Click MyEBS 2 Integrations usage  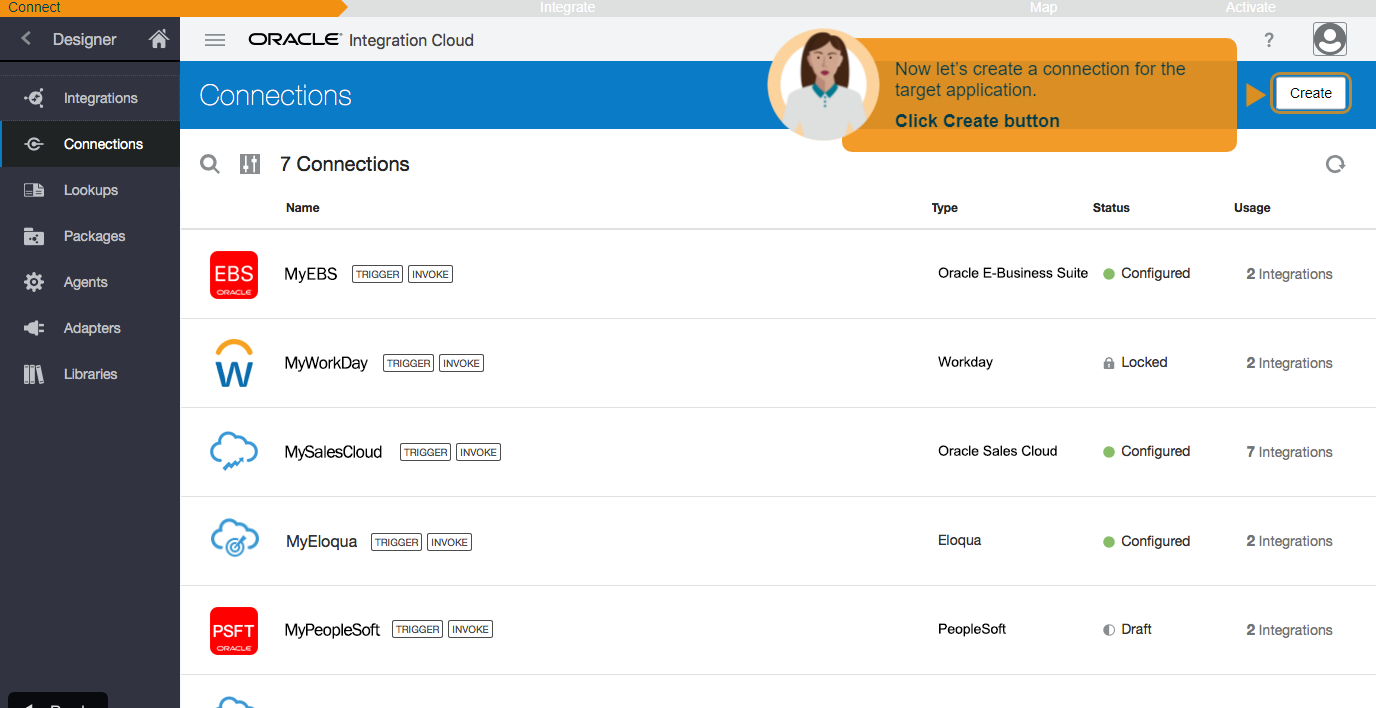1289,274
